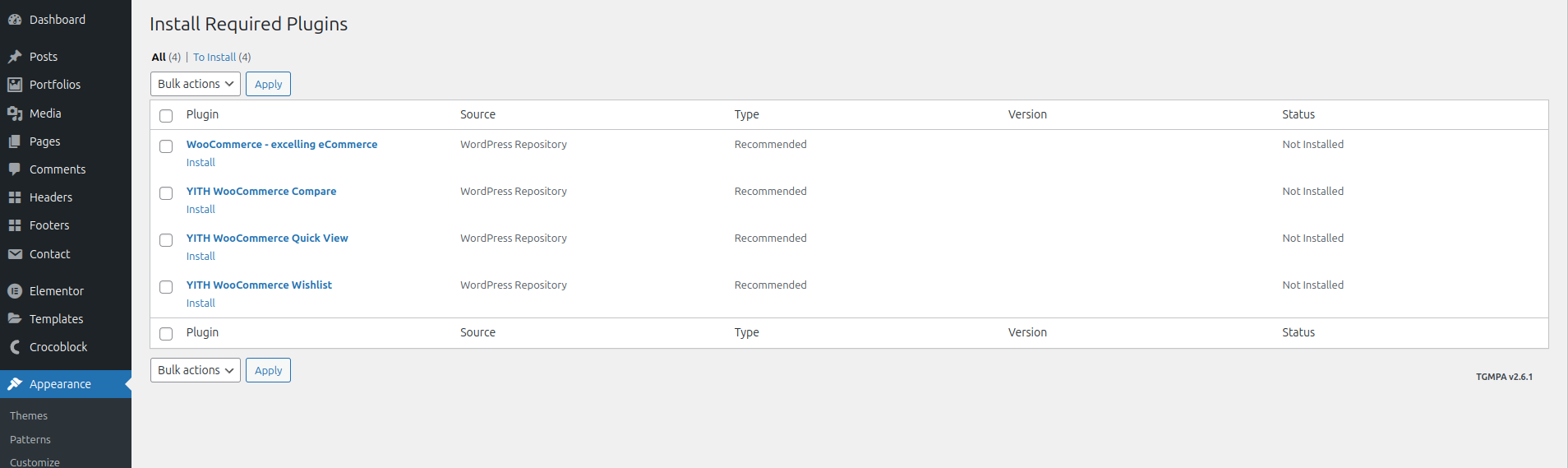Install YITH WooCommerce Wishlist

tap(201, 304)
